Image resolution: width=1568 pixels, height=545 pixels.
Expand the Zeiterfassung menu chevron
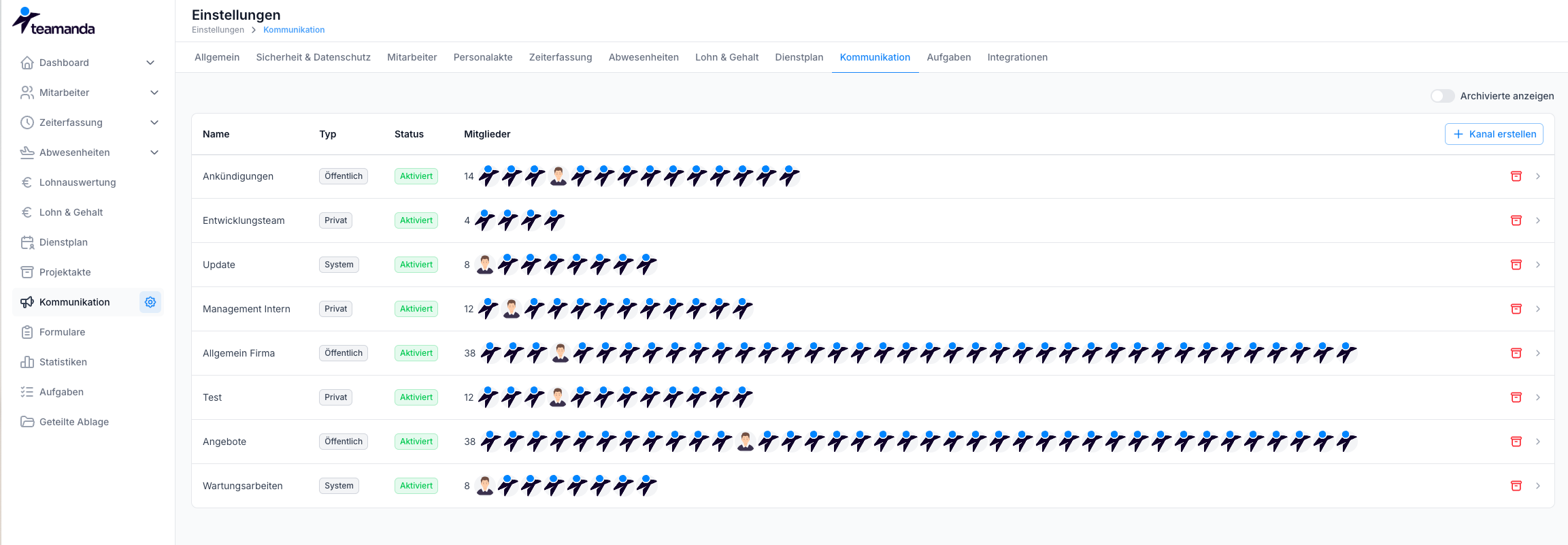154,122
